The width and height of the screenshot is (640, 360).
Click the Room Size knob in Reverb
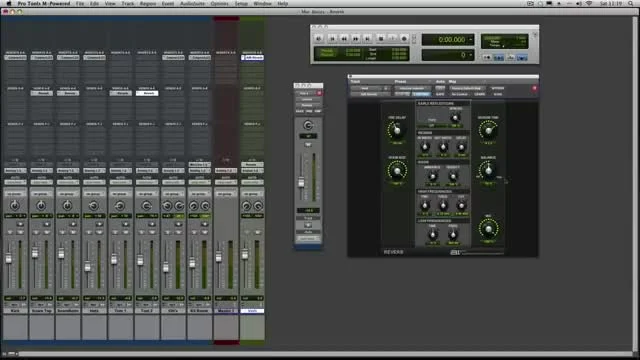tap(396, 171)
